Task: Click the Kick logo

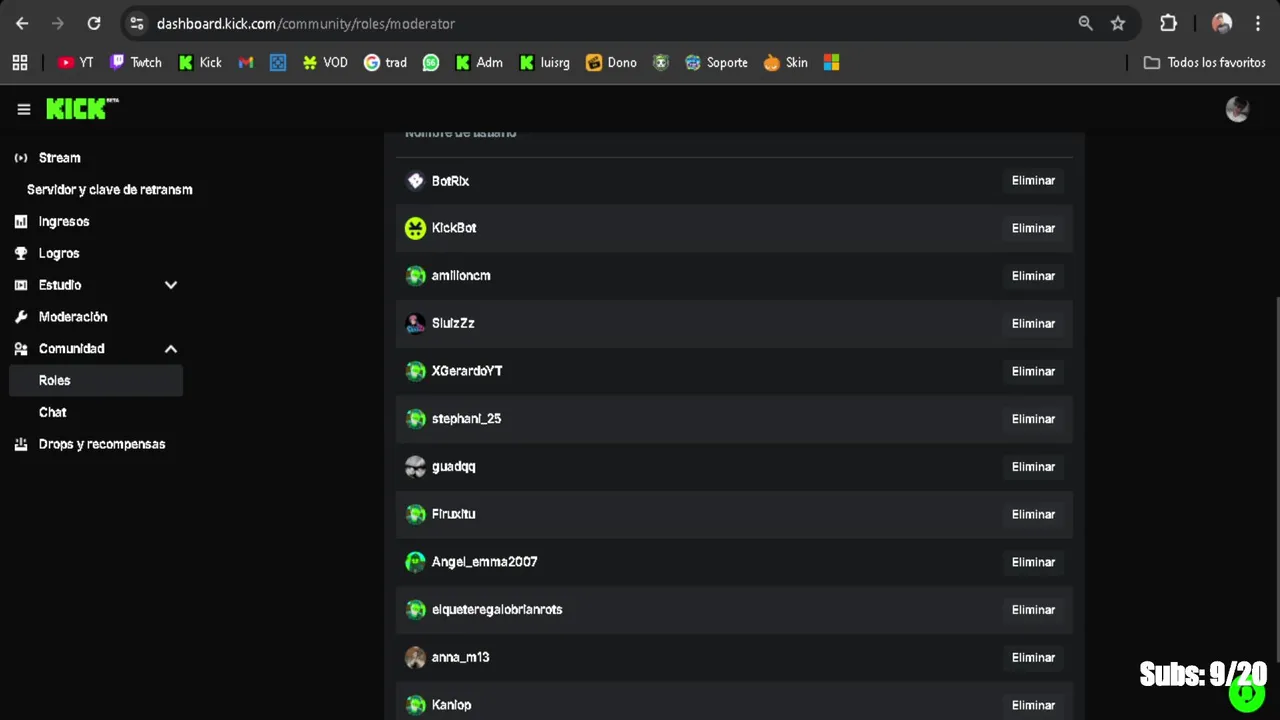Action: tap(82, 109)
